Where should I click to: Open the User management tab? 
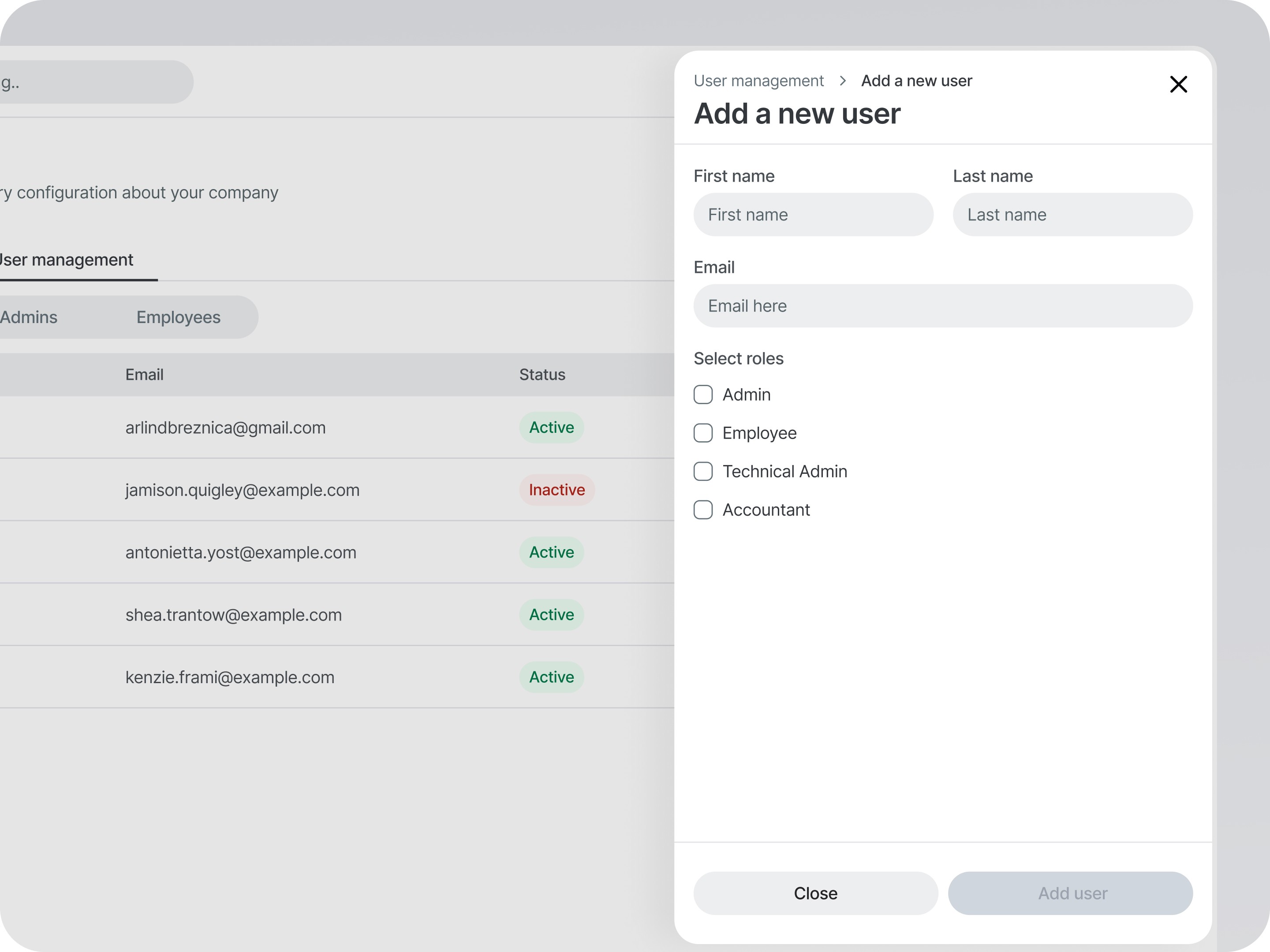click(x=67, y=260)
